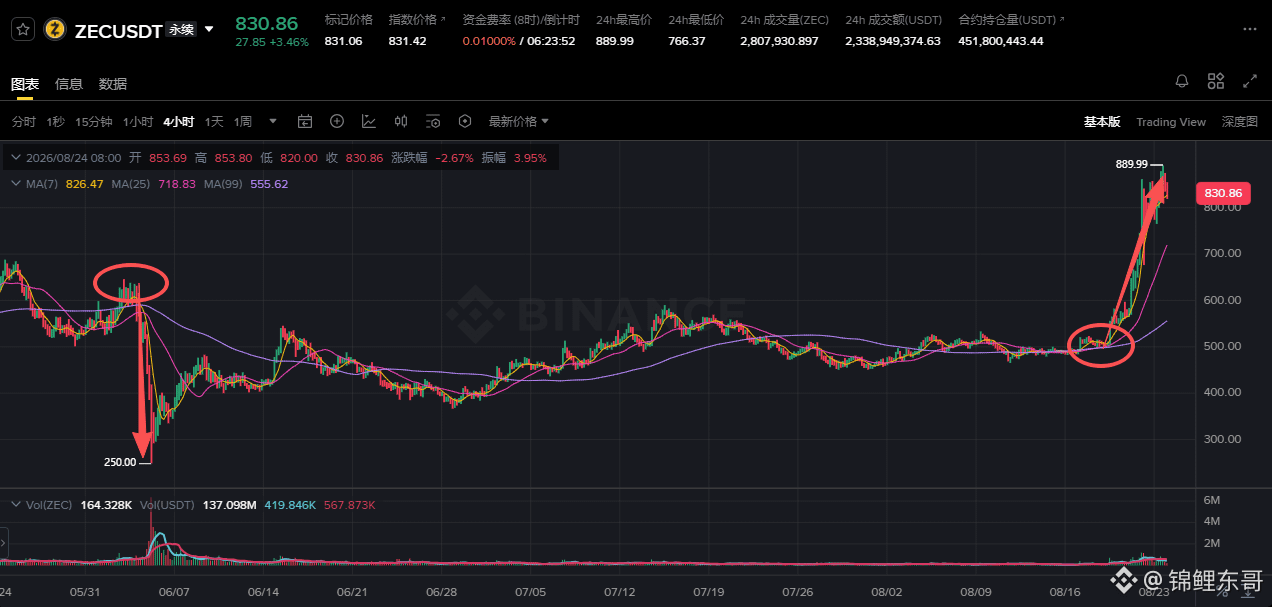
Task: Open the 合约持仓量(USDT) open interest link
Action: tap(1011, 20)
